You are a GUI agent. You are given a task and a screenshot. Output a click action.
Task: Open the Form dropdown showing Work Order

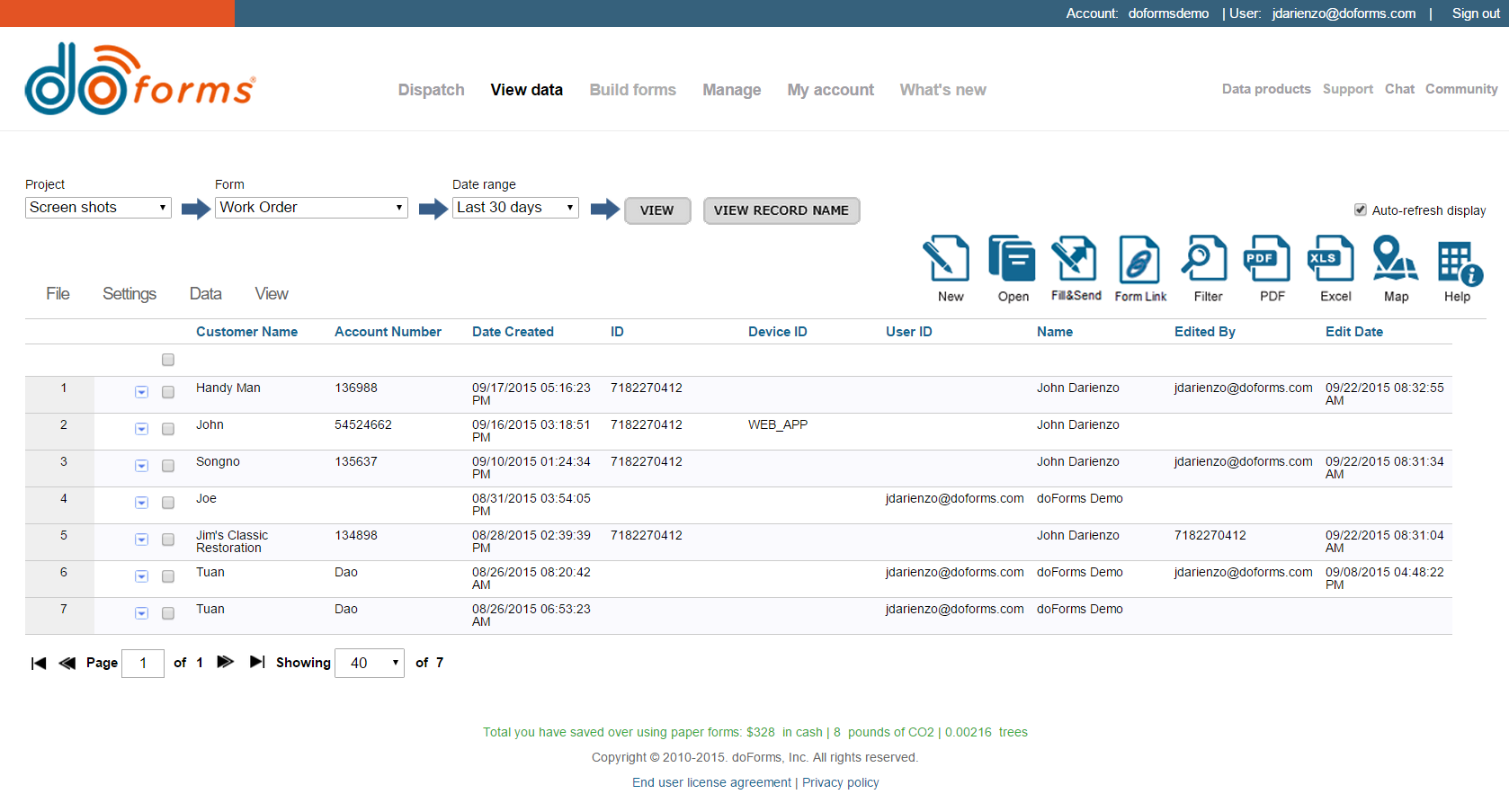point(311,208)
